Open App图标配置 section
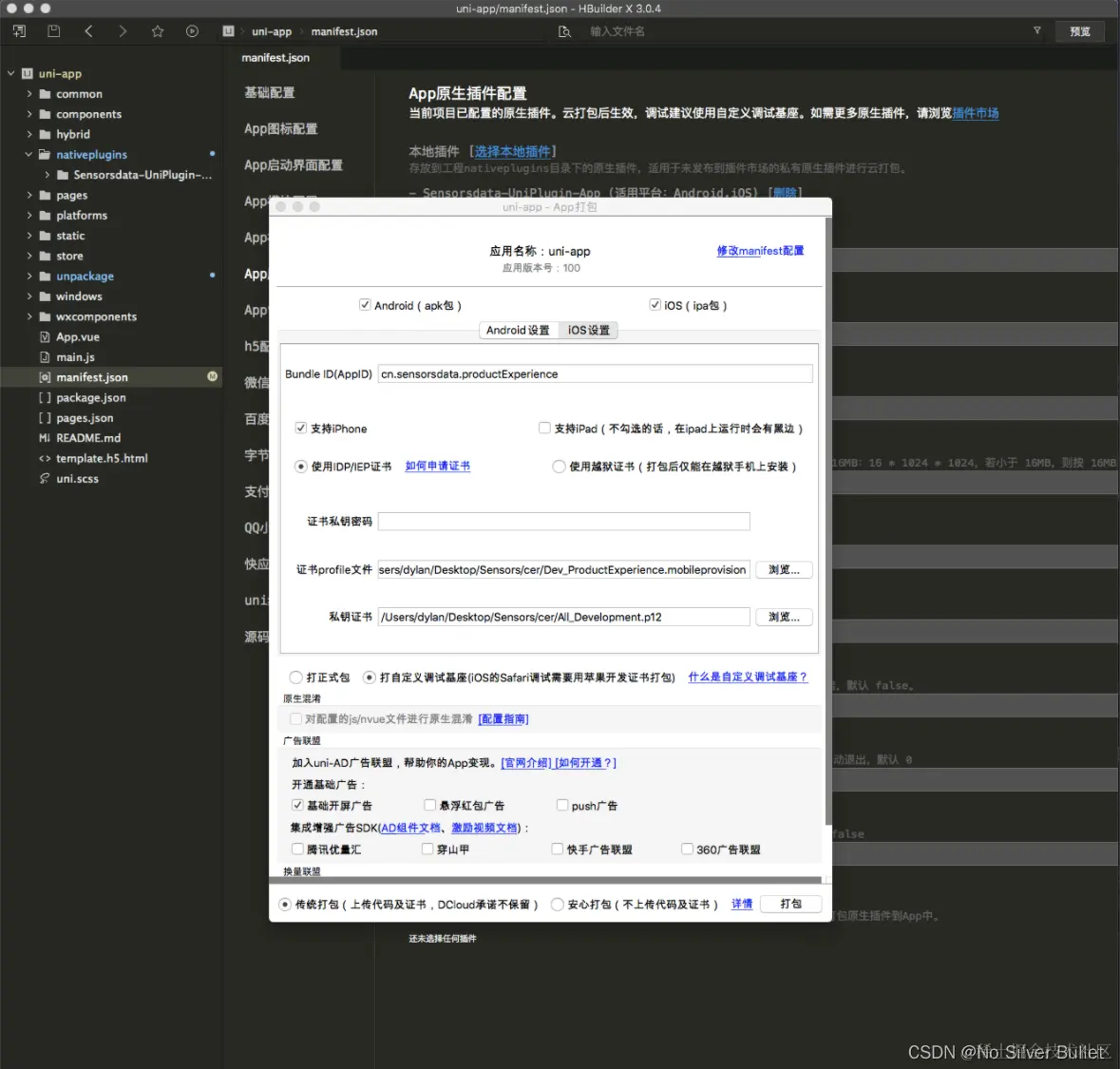Screen dimensions: 1120x1069 click(x=281, y=128)
